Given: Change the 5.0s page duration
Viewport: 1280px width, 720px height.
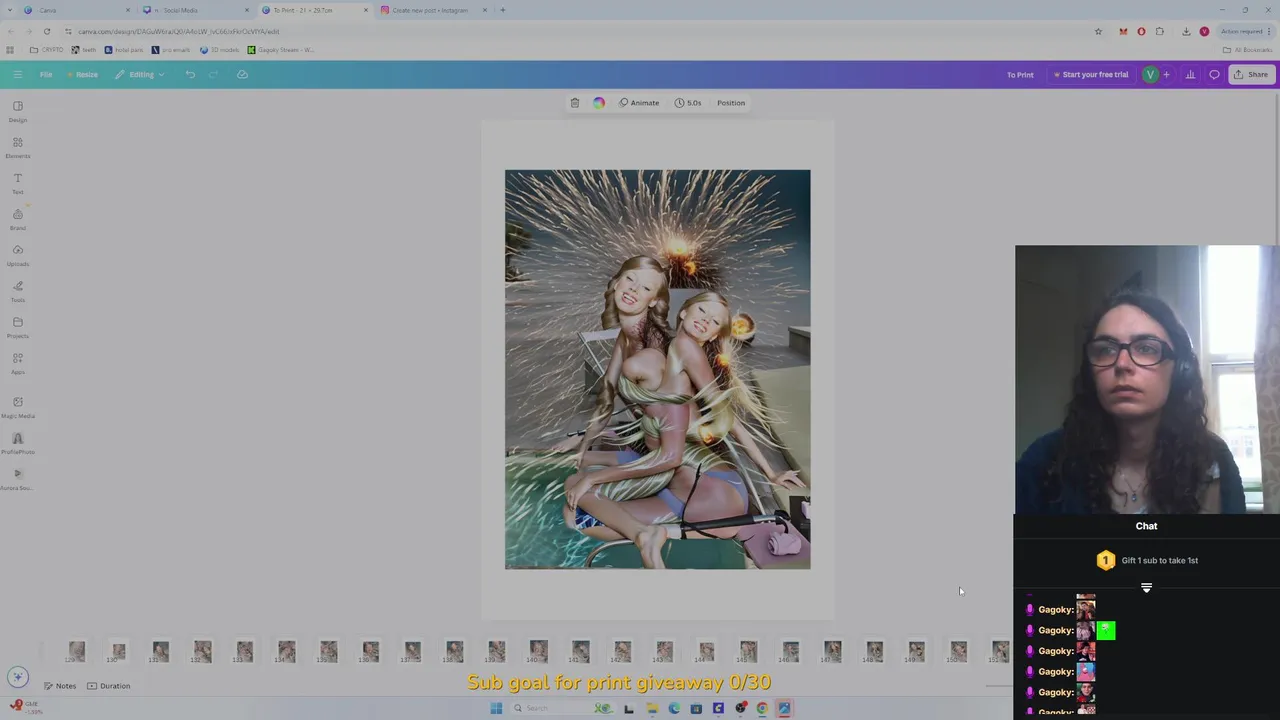Looking at the screenshot, I should 688,103.
